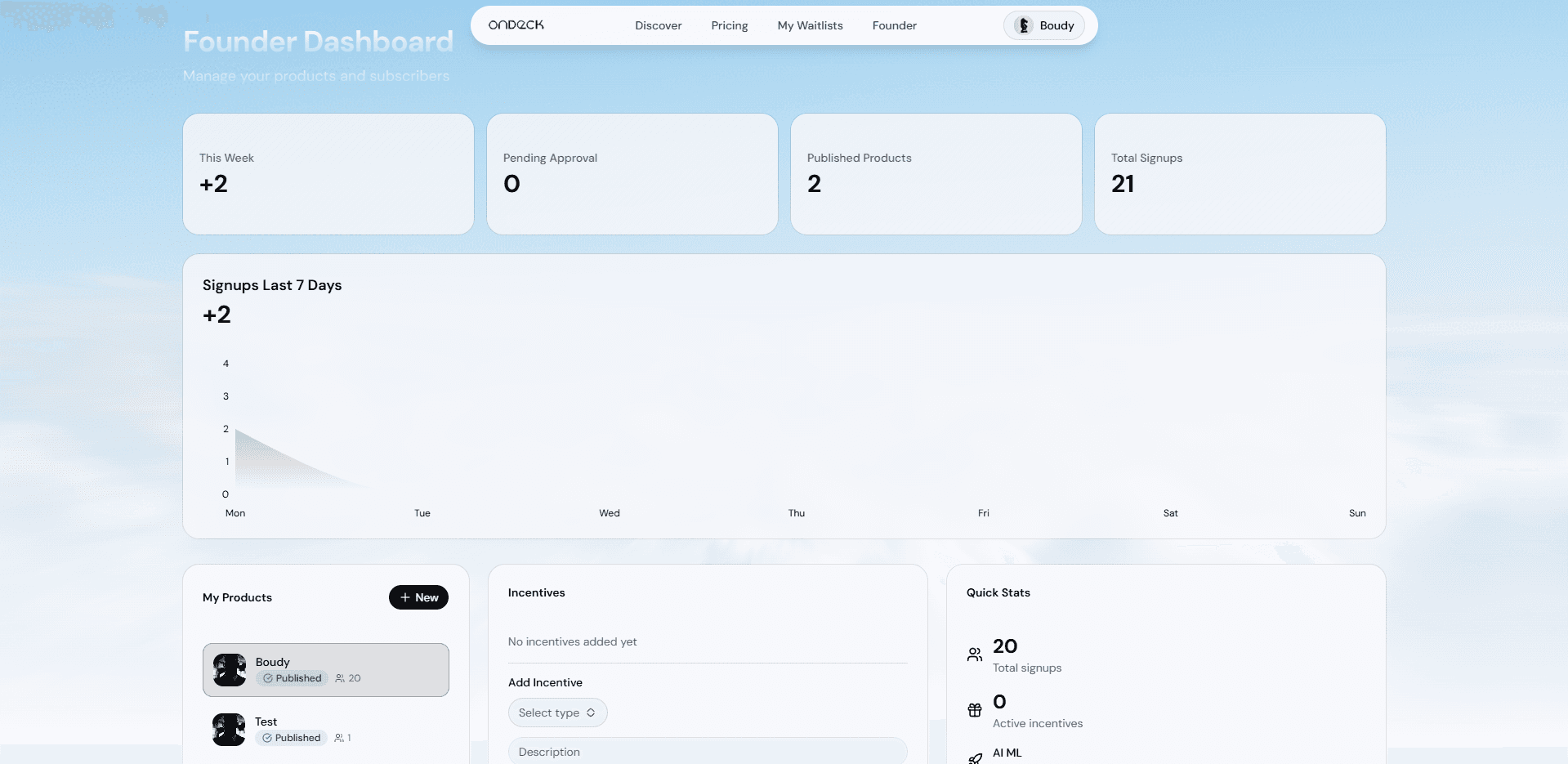The width and height of the screenshot is (1568, 764).
Task: Navigate to the Pricing page
Action: (729, 25)
